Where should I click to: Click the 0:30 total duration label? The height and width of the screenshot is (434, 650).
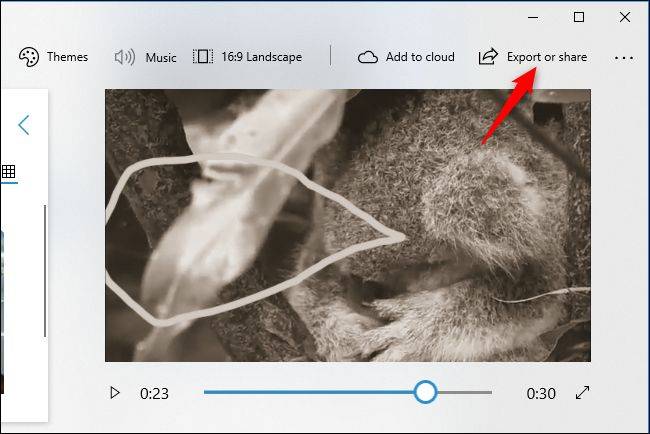pos(541,393)
